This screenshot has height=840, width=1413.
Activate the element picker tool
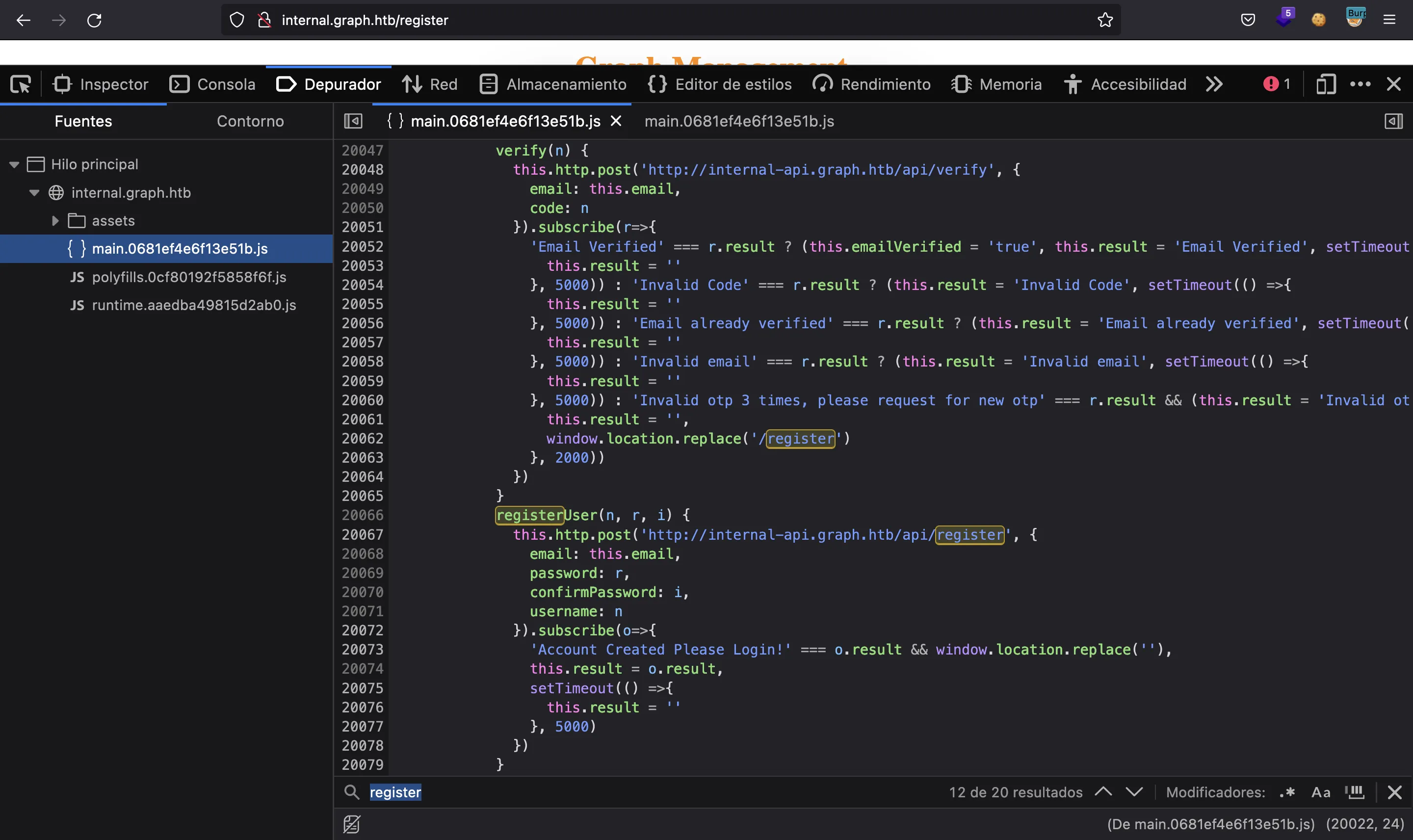[21, 84]
